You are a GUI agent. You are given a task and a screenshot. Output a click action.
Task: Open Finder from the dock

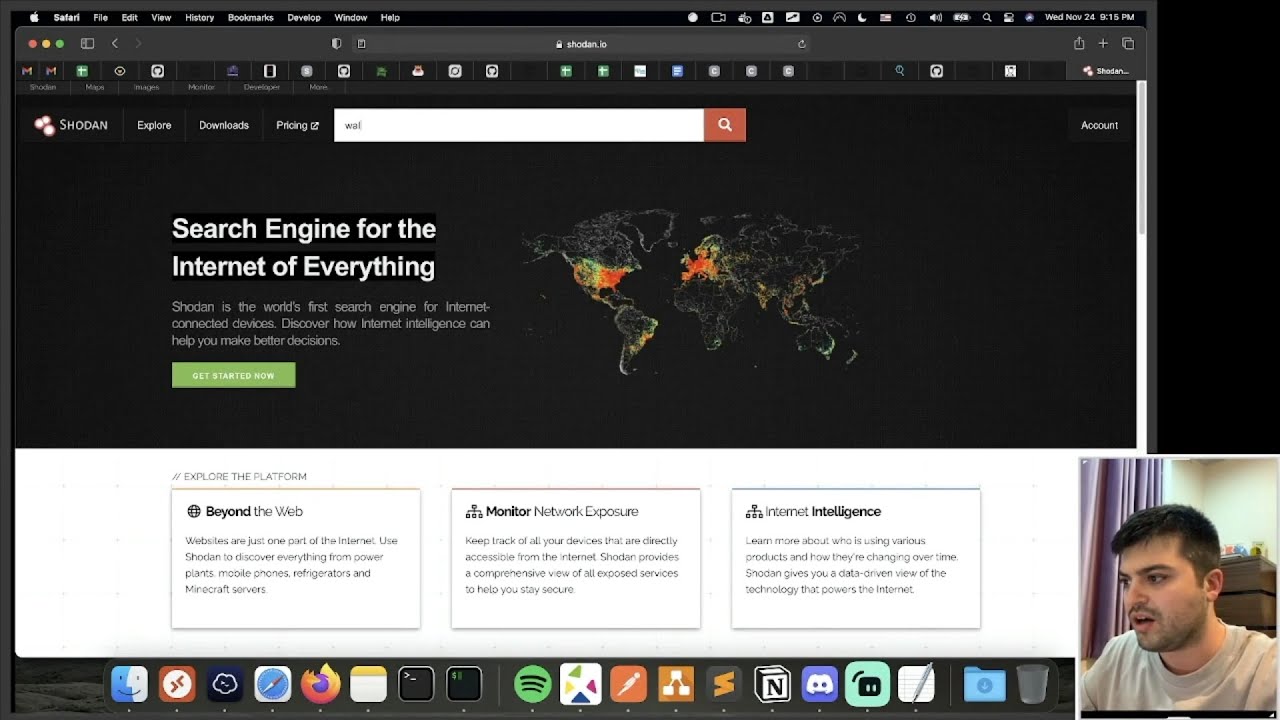(129, 685)
